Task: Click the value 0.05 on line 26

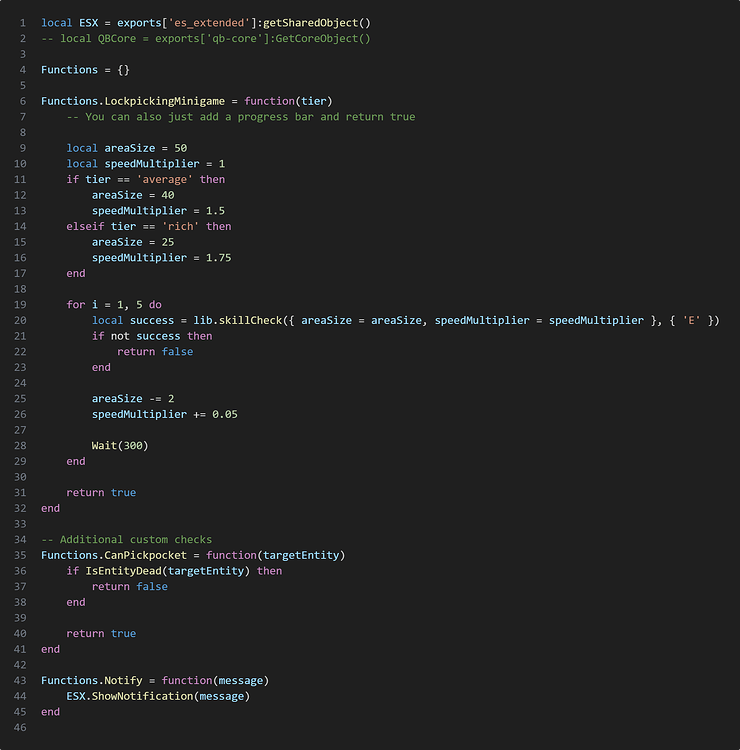Action: [x=225, y=415]
